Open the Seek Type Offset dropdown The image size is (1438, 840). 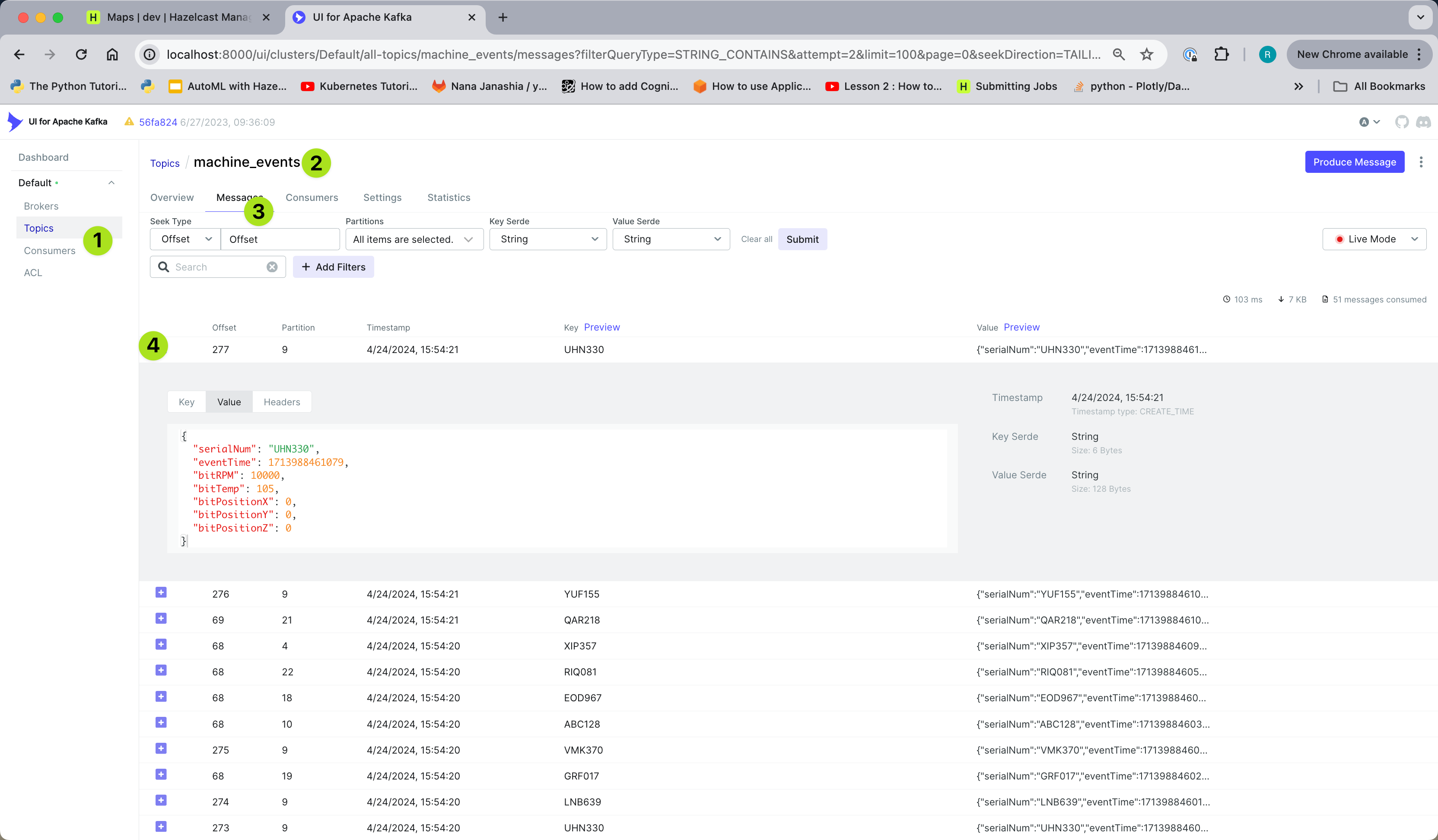point(185,239)
